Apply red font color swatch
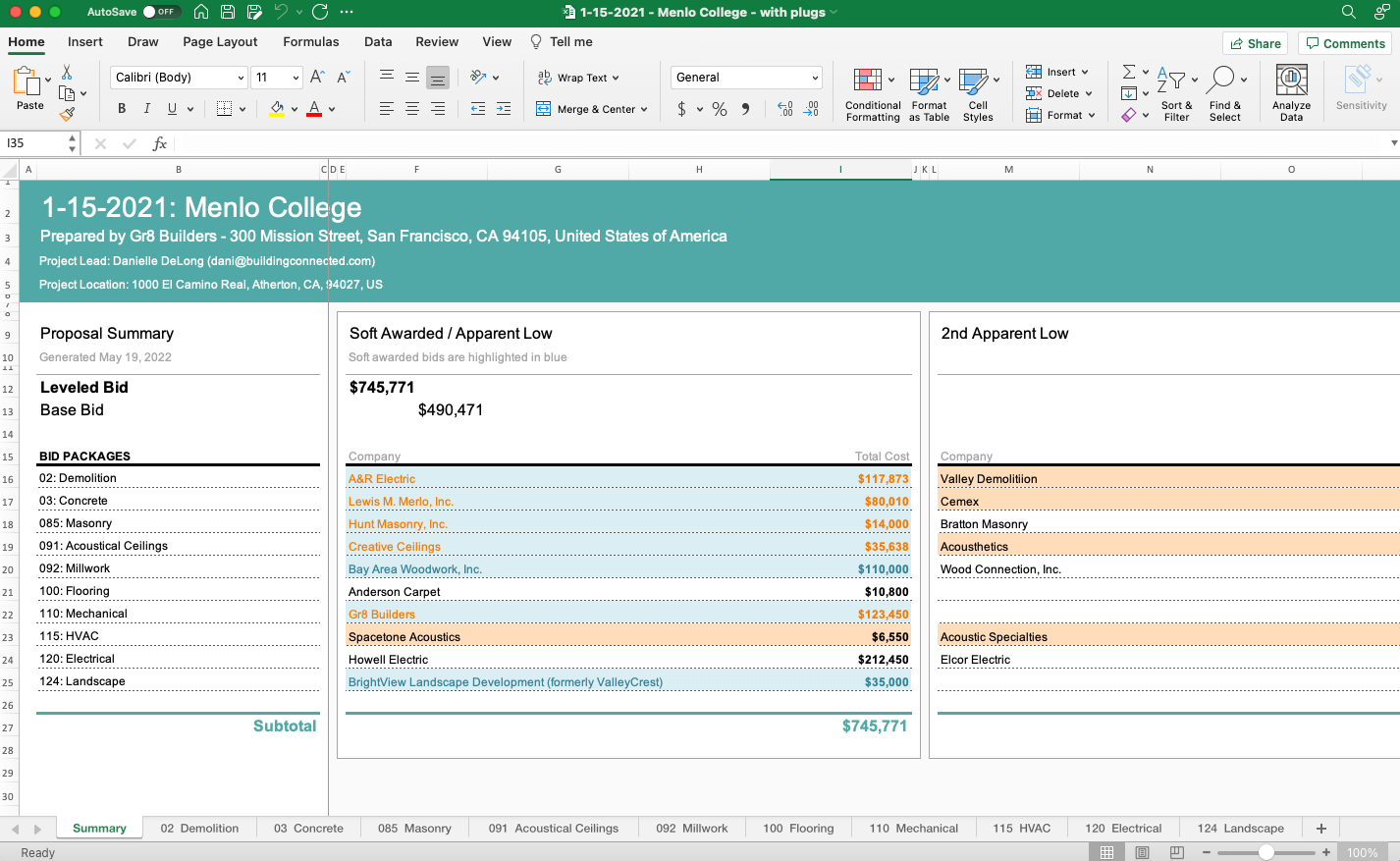Screen dimensions: 1400x861 click(314, 109)
